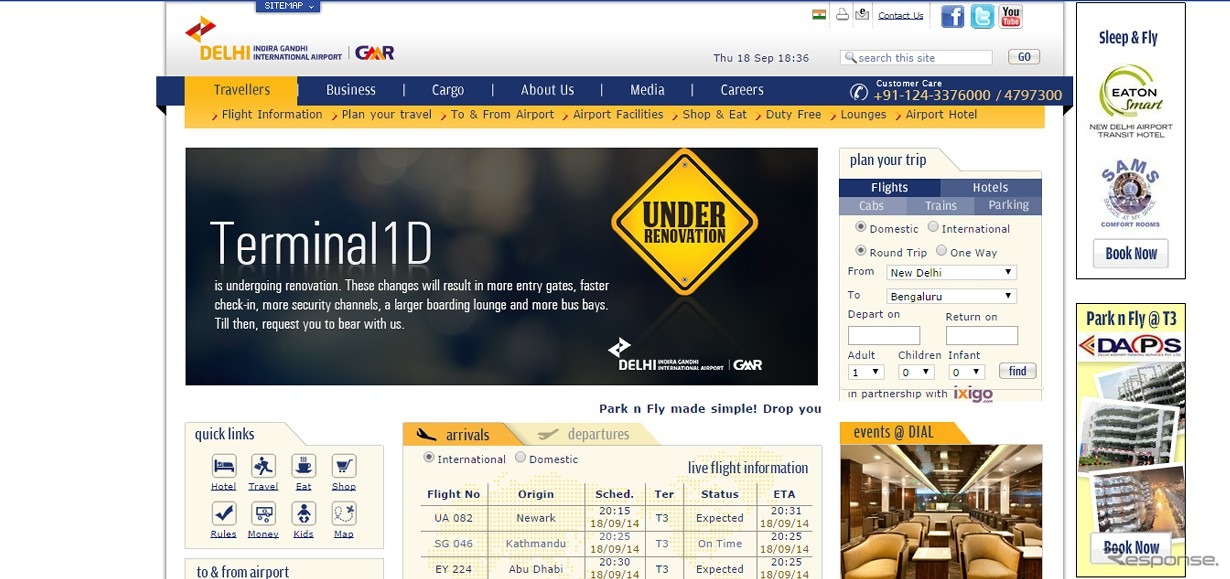Open the Eat quick link icon
This screenshot has height=579, width=1230.
click(x=304, y=466)
